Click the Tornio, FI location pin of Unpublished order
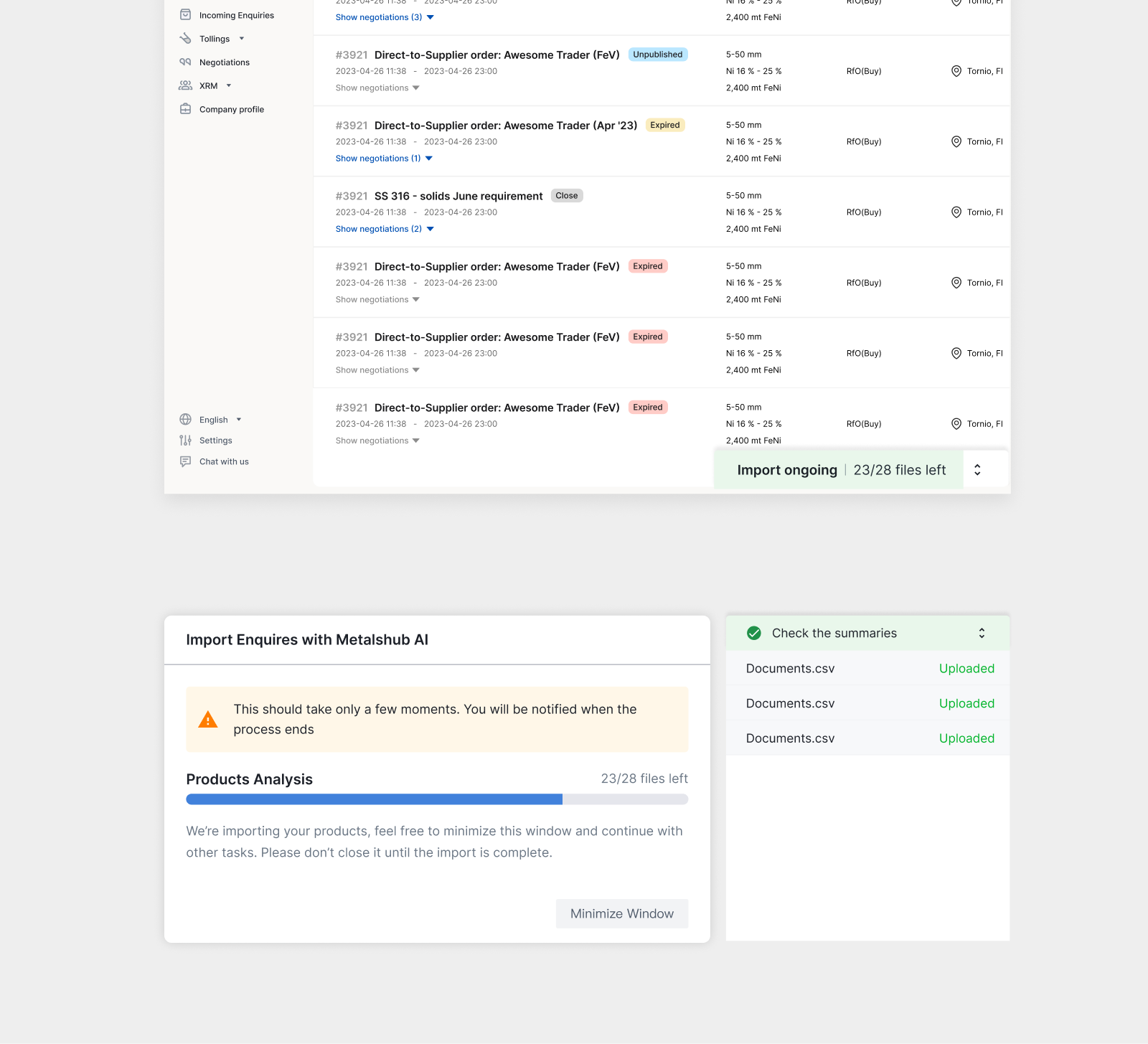1148x1044 pixels. click(x=956, y=71)
